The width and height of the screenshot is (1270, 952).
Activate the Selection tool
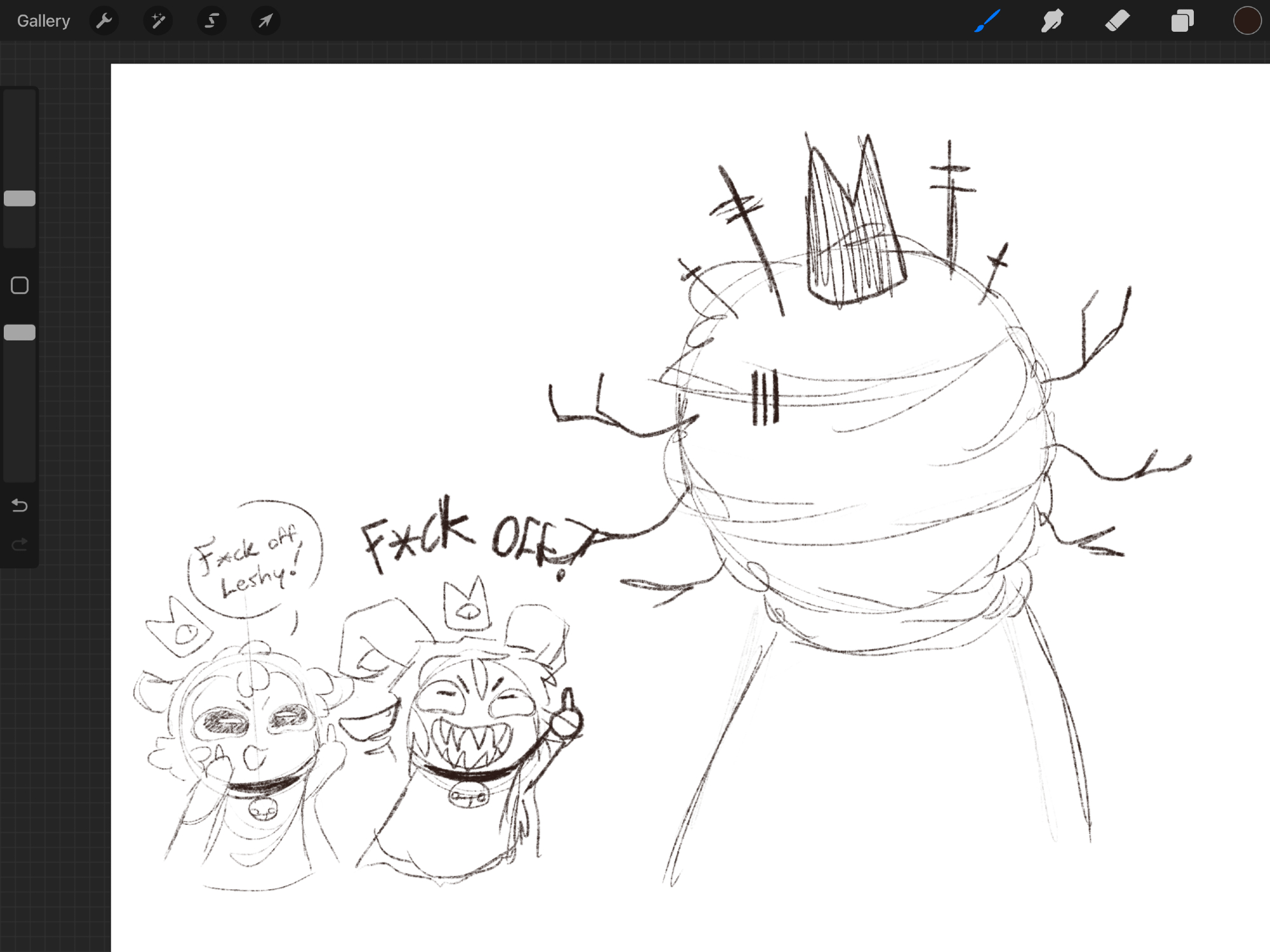211,21
